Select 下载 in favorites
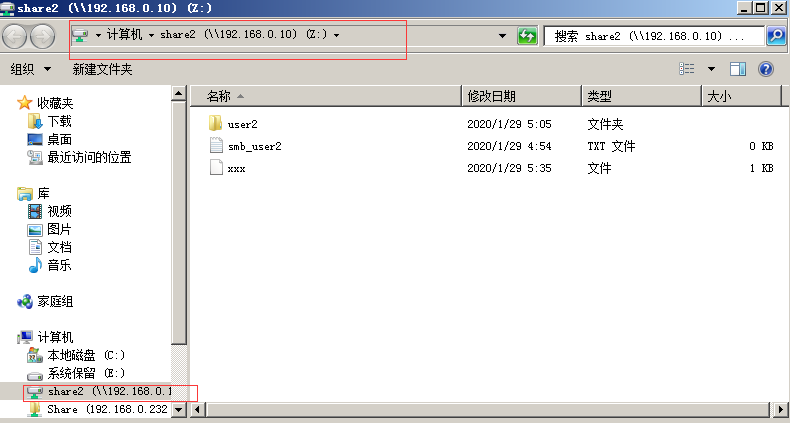 click(x=59, y=121)
